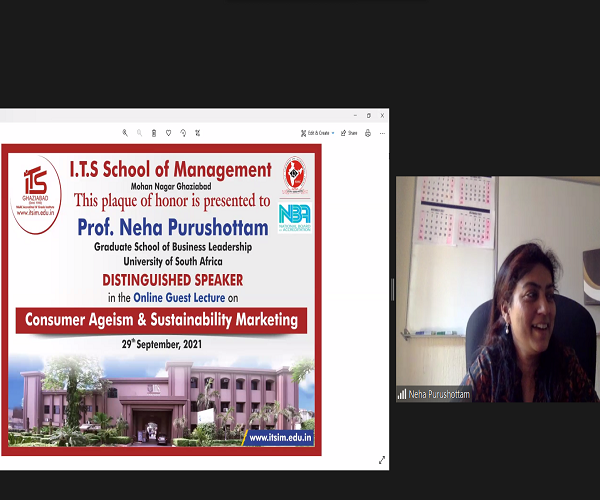Click the Online Guest Lecture text
The image size is (600, 500).
click(x=179, y=298)
